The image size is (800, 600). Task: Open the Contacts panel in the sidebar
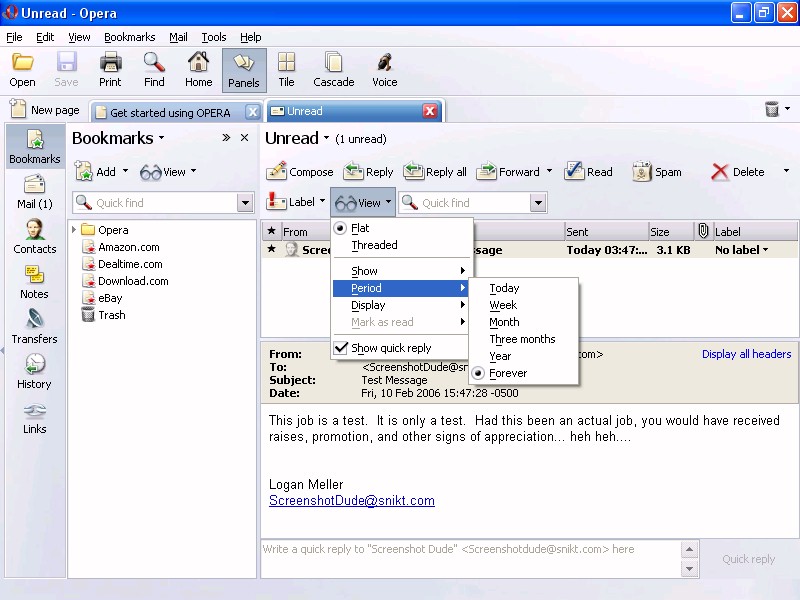point(34,237)
